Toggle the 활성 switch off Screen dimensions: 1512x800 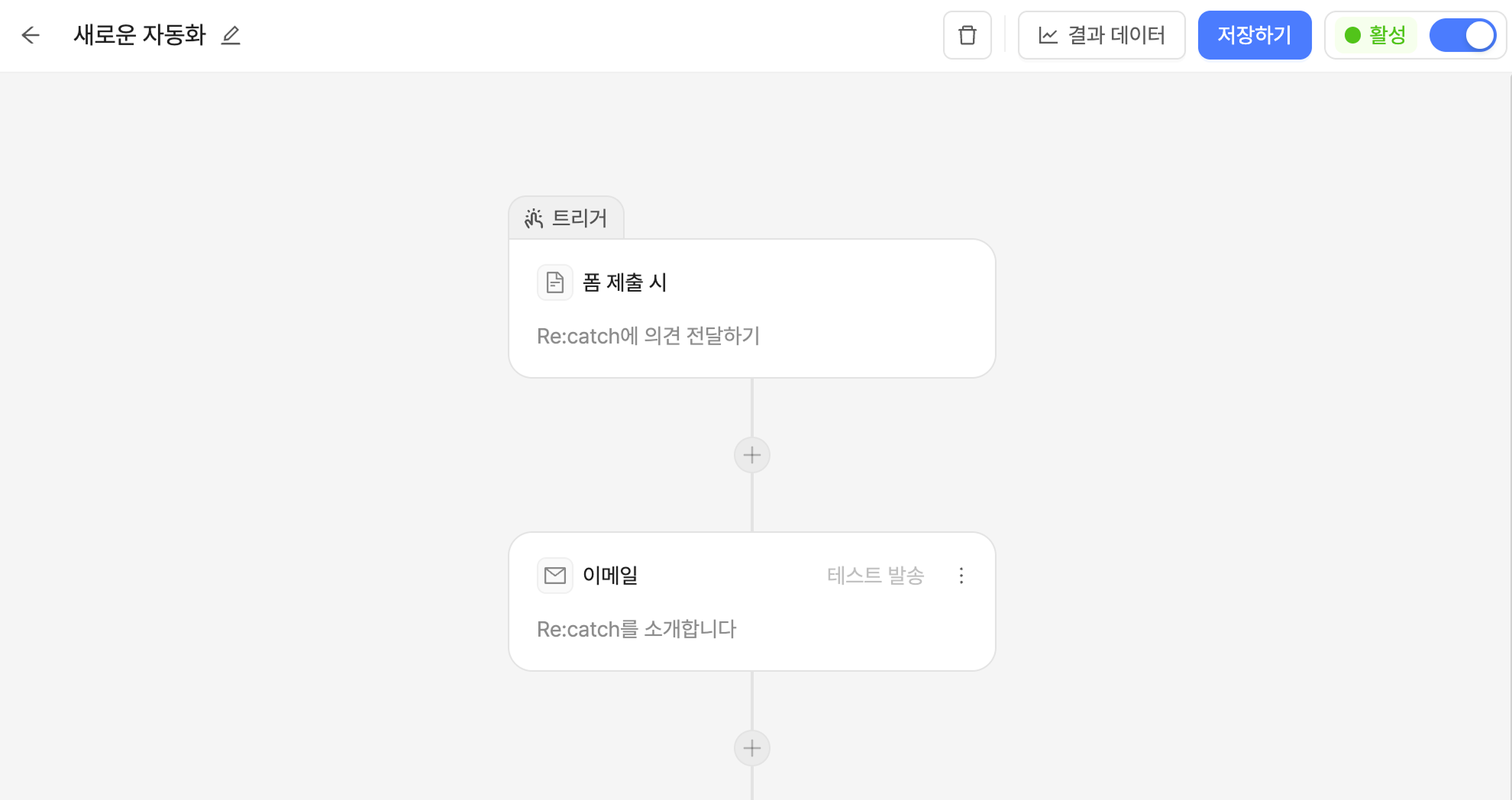click(1462, 35)
